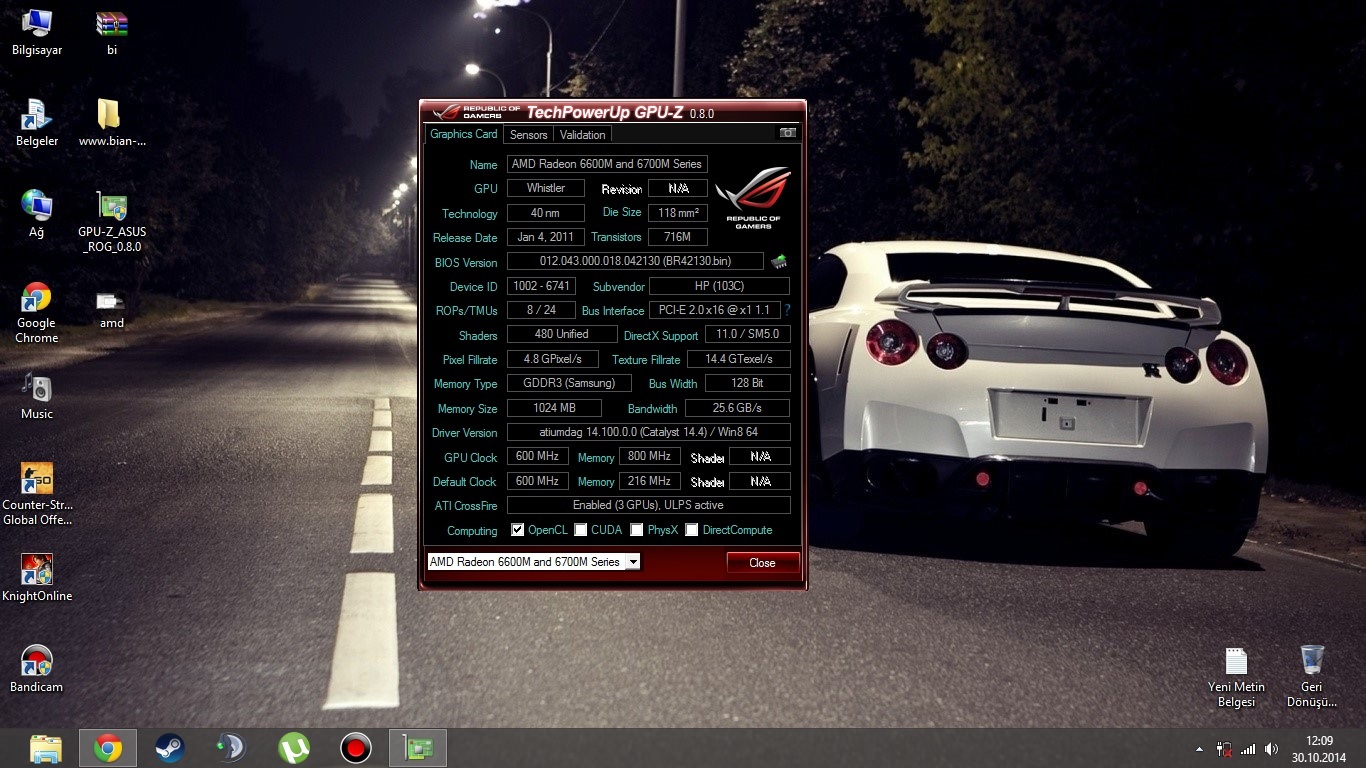
Task: Click the 216 MHz default memory clock
Action: pyautogui.click(x=649, y=481)
